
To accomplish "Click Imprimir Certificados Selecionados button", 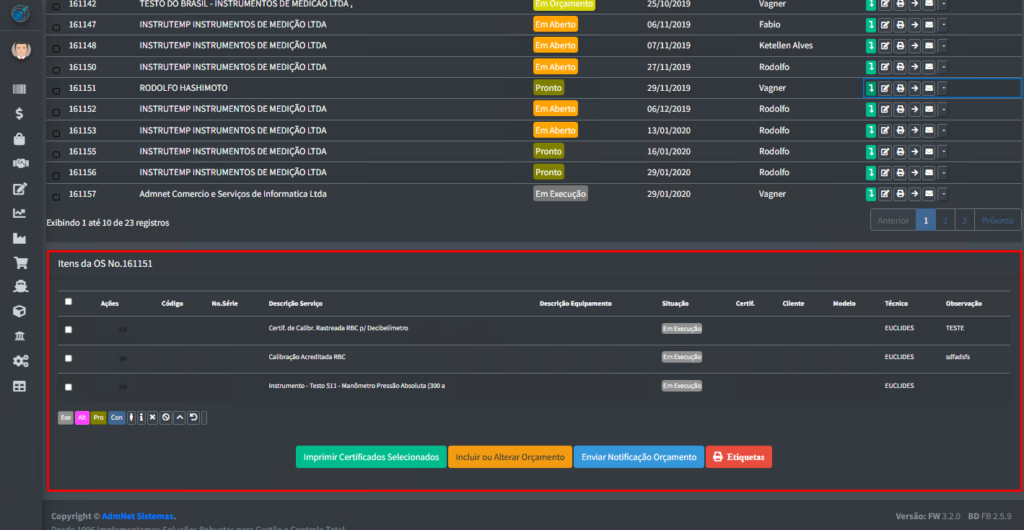I will (x=371, y=457).
